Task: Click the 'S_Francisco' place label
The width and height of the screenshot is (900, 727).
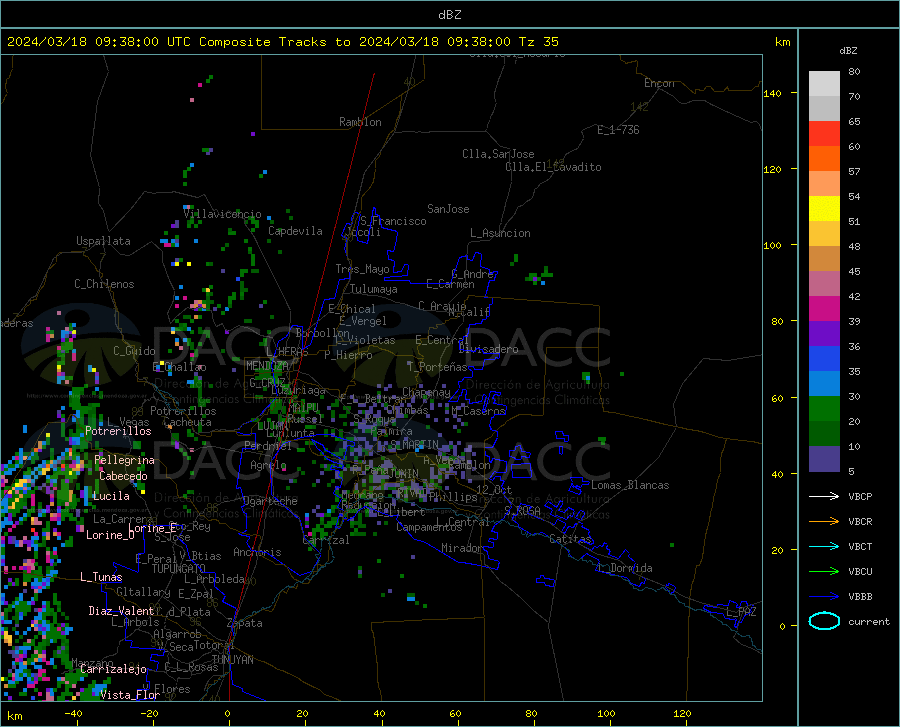Action: tap(393, 221)
